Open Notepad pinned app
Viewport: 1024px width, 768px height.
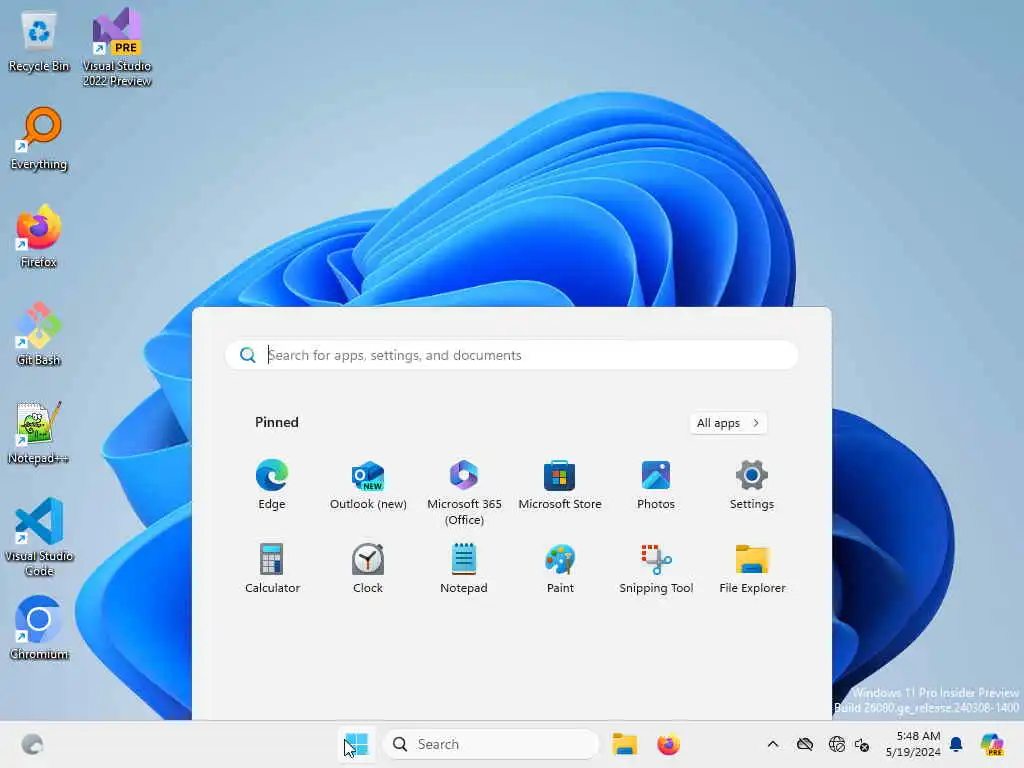point(464,568)
